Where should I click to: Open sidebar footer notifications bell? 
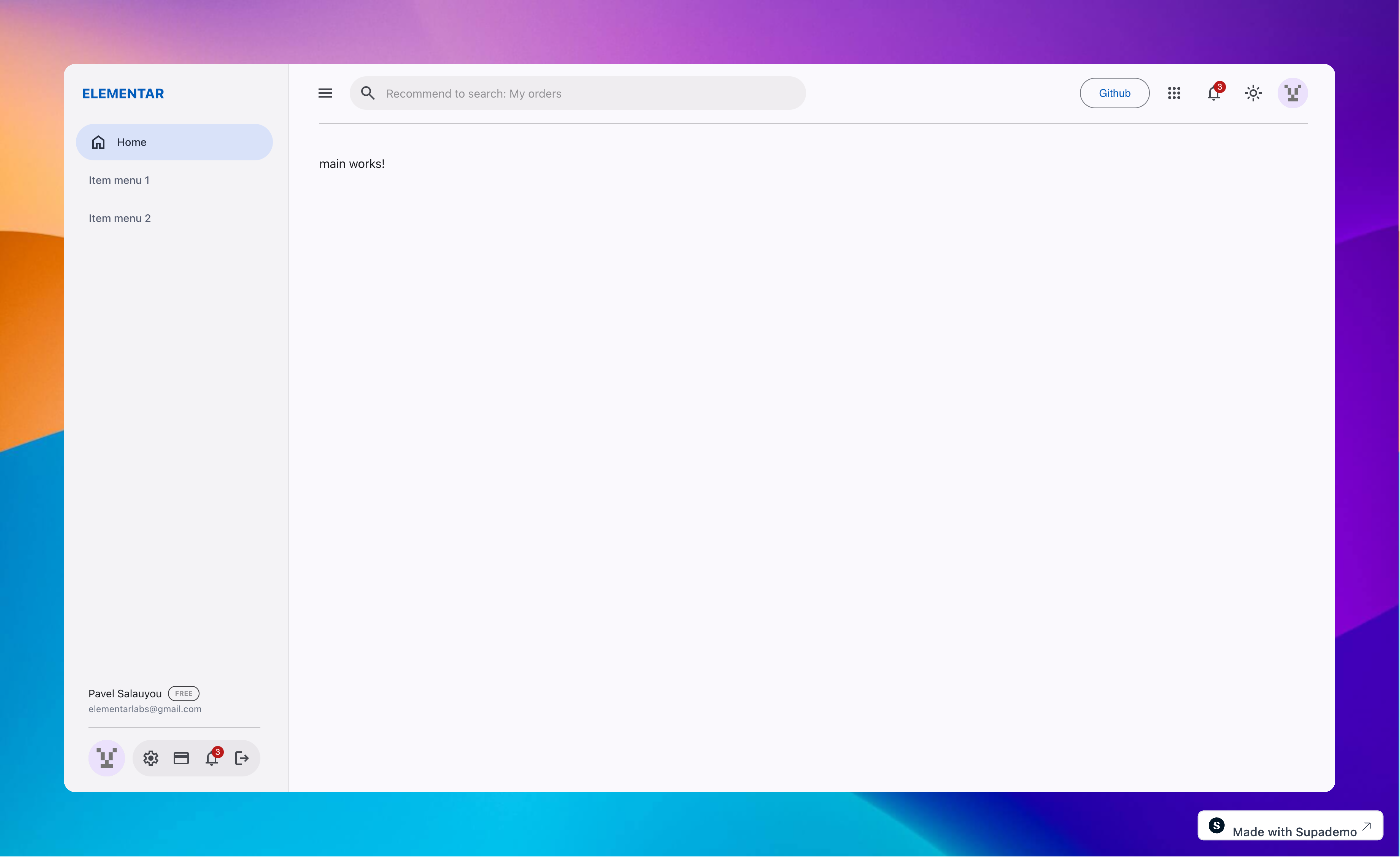pos(212,758)
